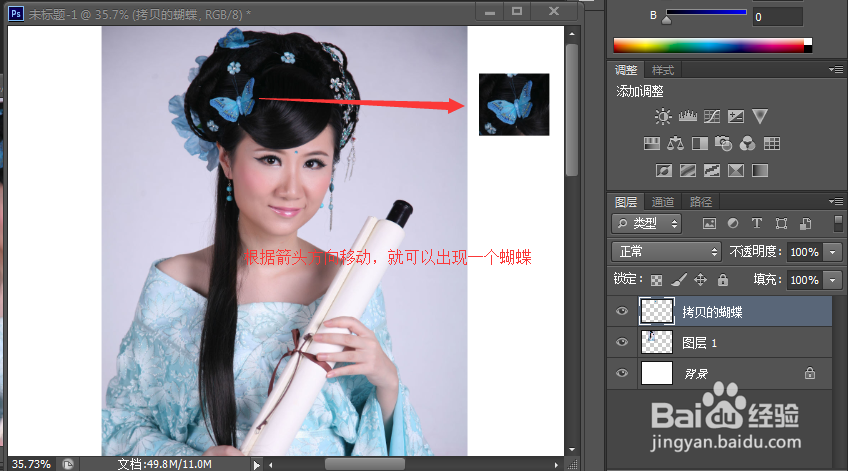Open the 图层 panel flyout menu

tap(836, 201)
